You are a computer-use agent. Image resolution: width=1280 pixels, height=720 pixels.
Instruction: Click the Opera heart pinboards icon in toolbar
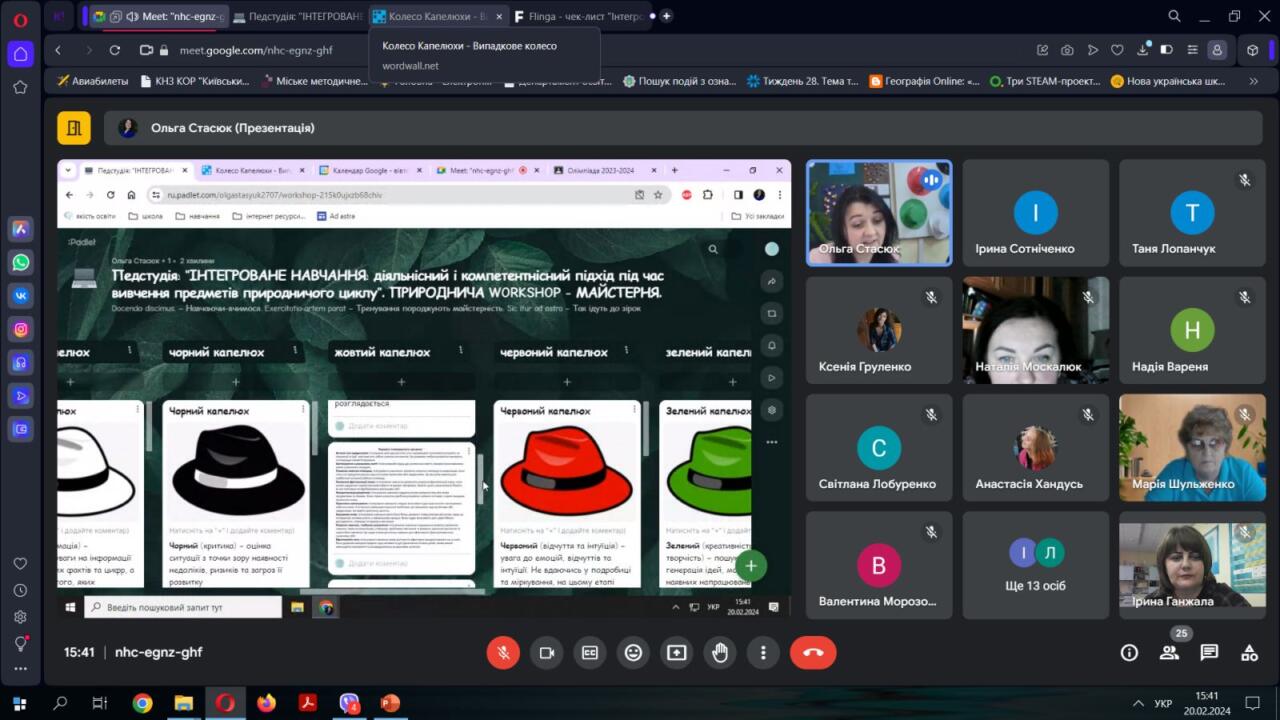1117,50
